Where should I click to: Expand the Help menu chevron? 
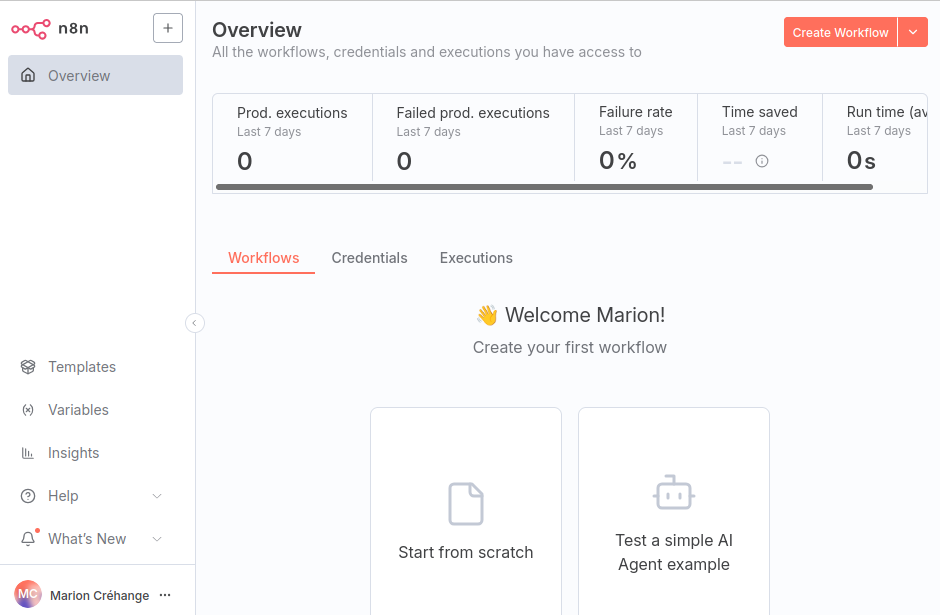click(157, 496)
